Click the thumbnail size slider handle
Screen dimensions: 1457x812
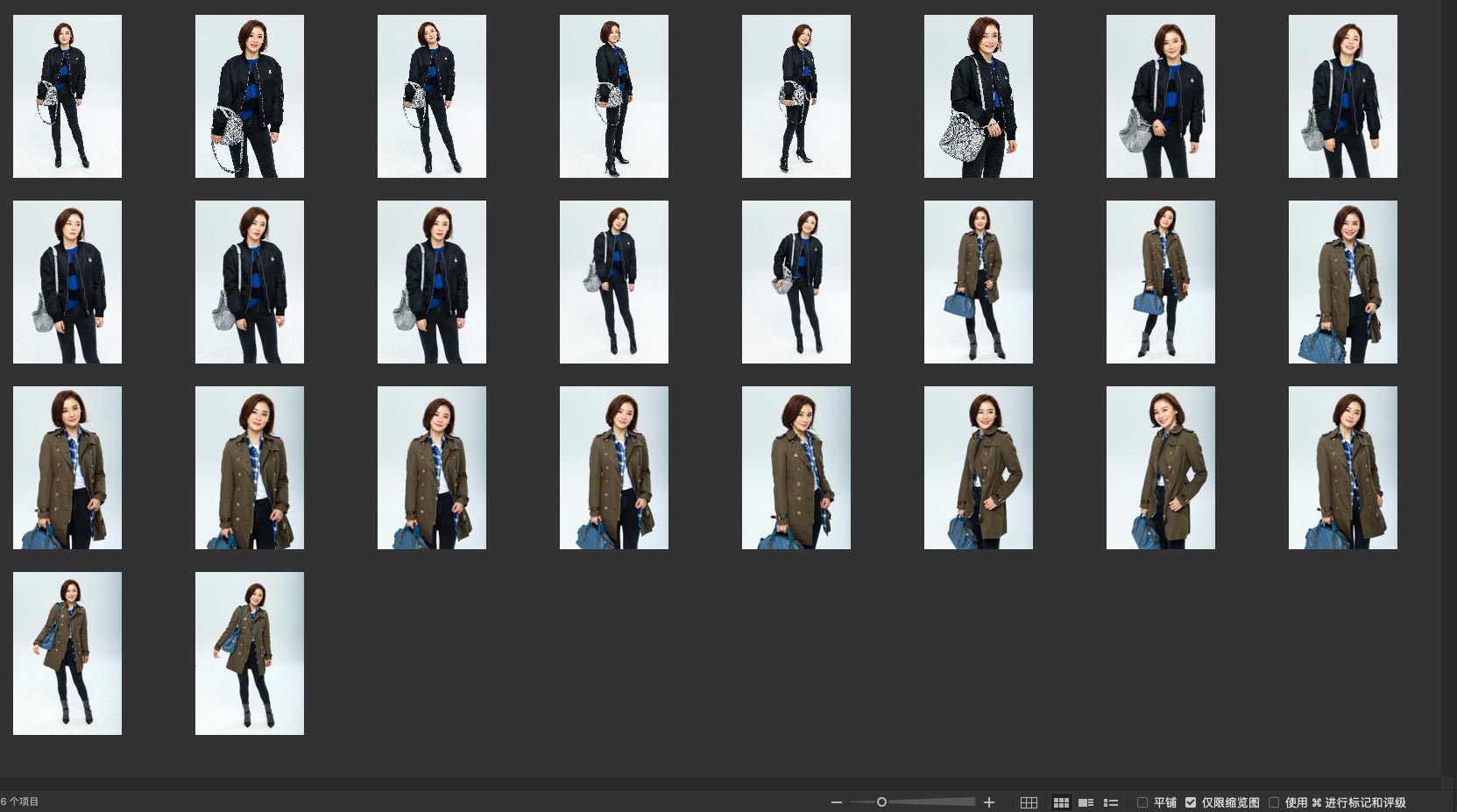881,802
